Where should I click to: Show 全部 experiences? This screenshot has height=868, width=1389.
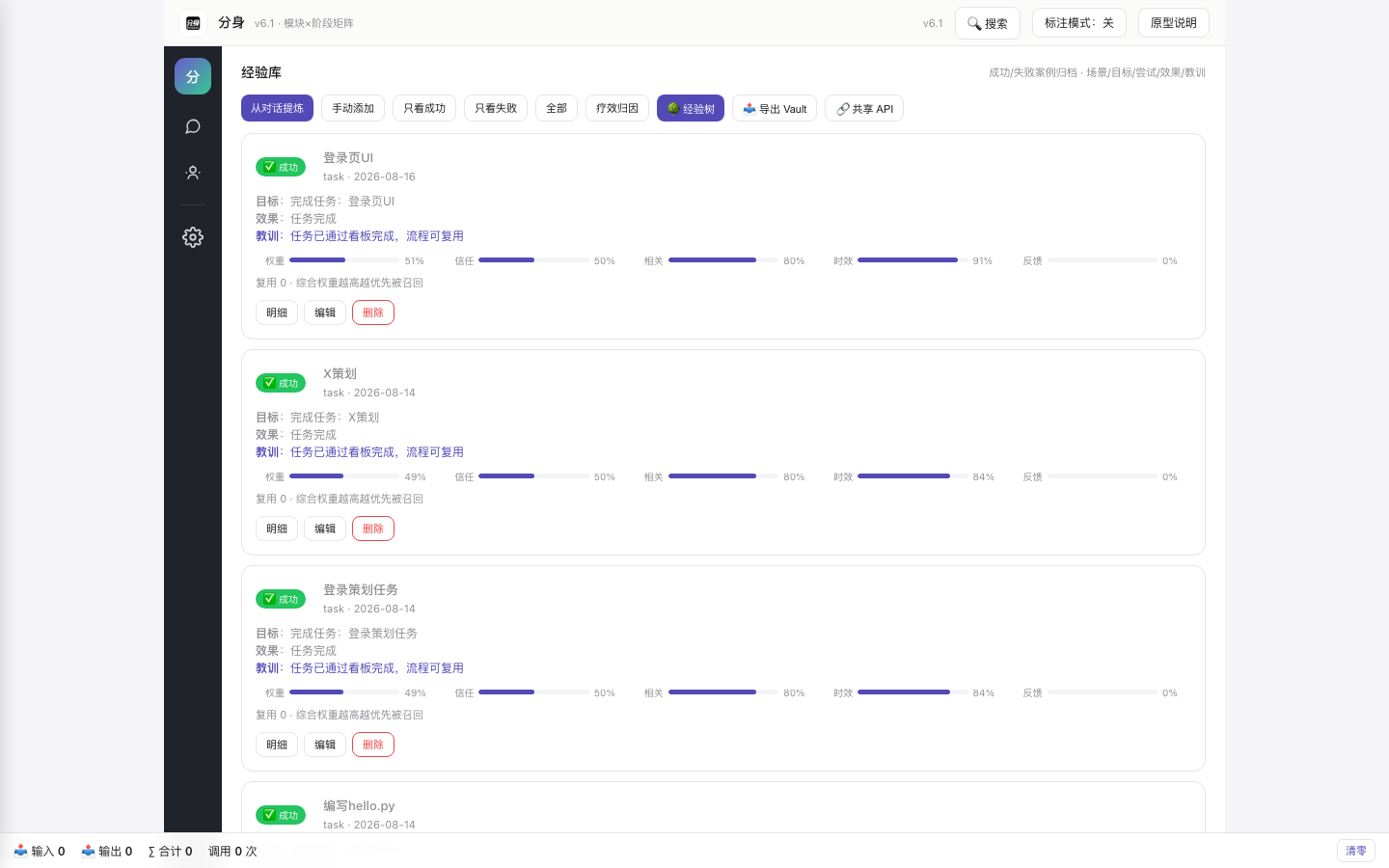point(557,108)
